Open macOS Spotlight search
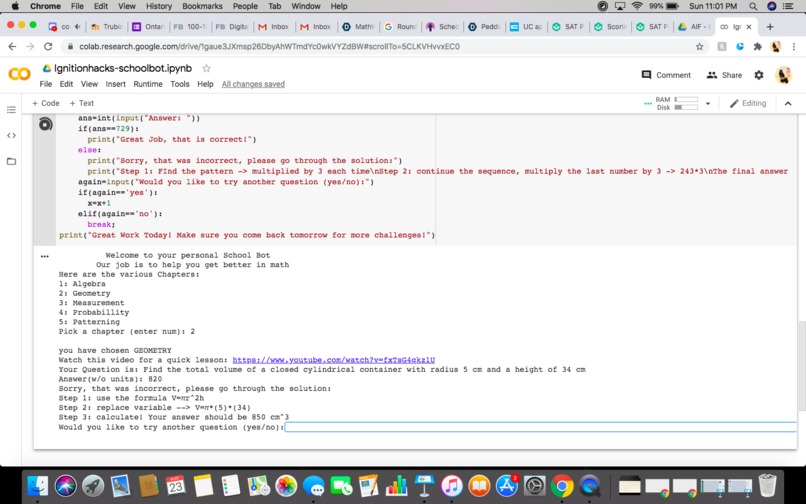Screen dimensions: 806x504 (x=753, y=6)
